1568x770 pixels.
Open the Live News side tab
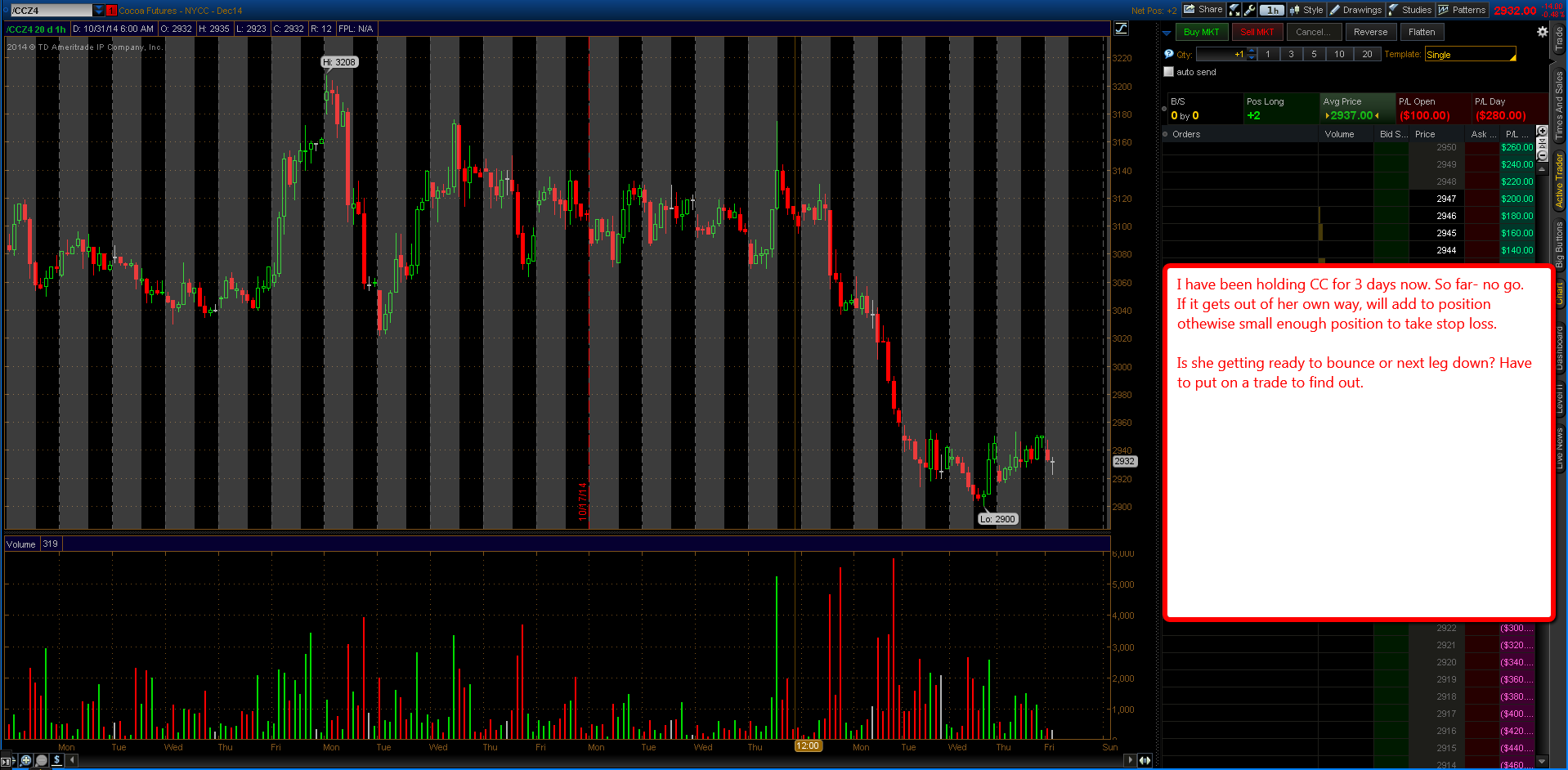[1559, 448]
